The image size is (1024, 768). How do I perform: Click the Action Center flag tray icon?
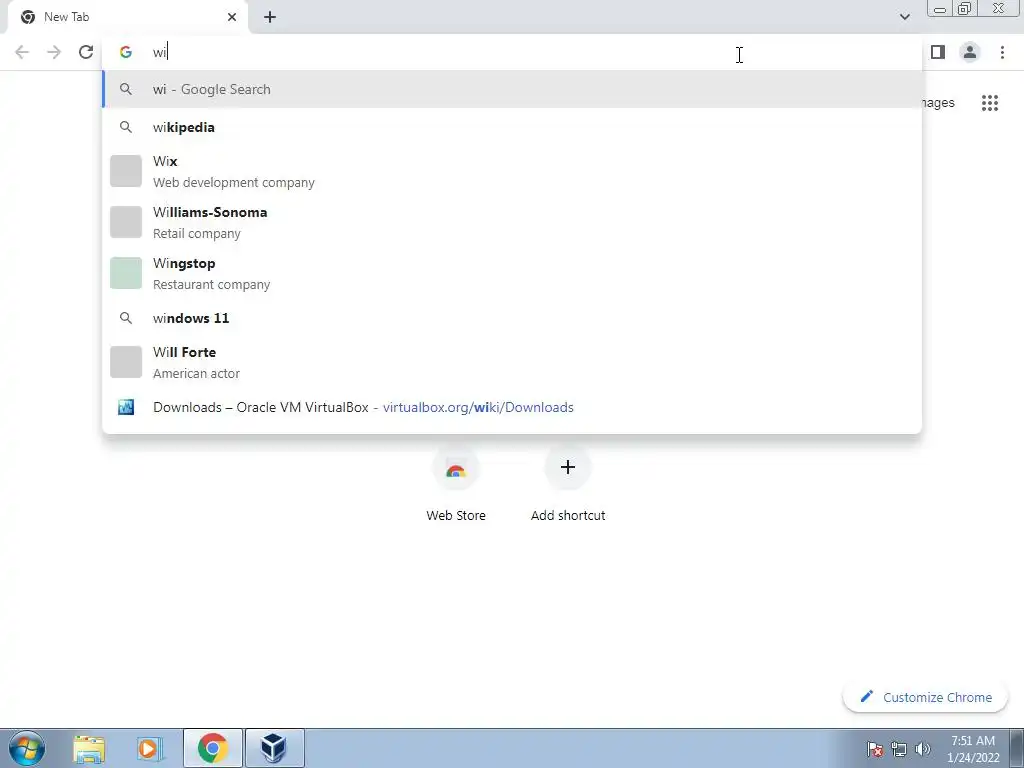[x=875, y=748]
